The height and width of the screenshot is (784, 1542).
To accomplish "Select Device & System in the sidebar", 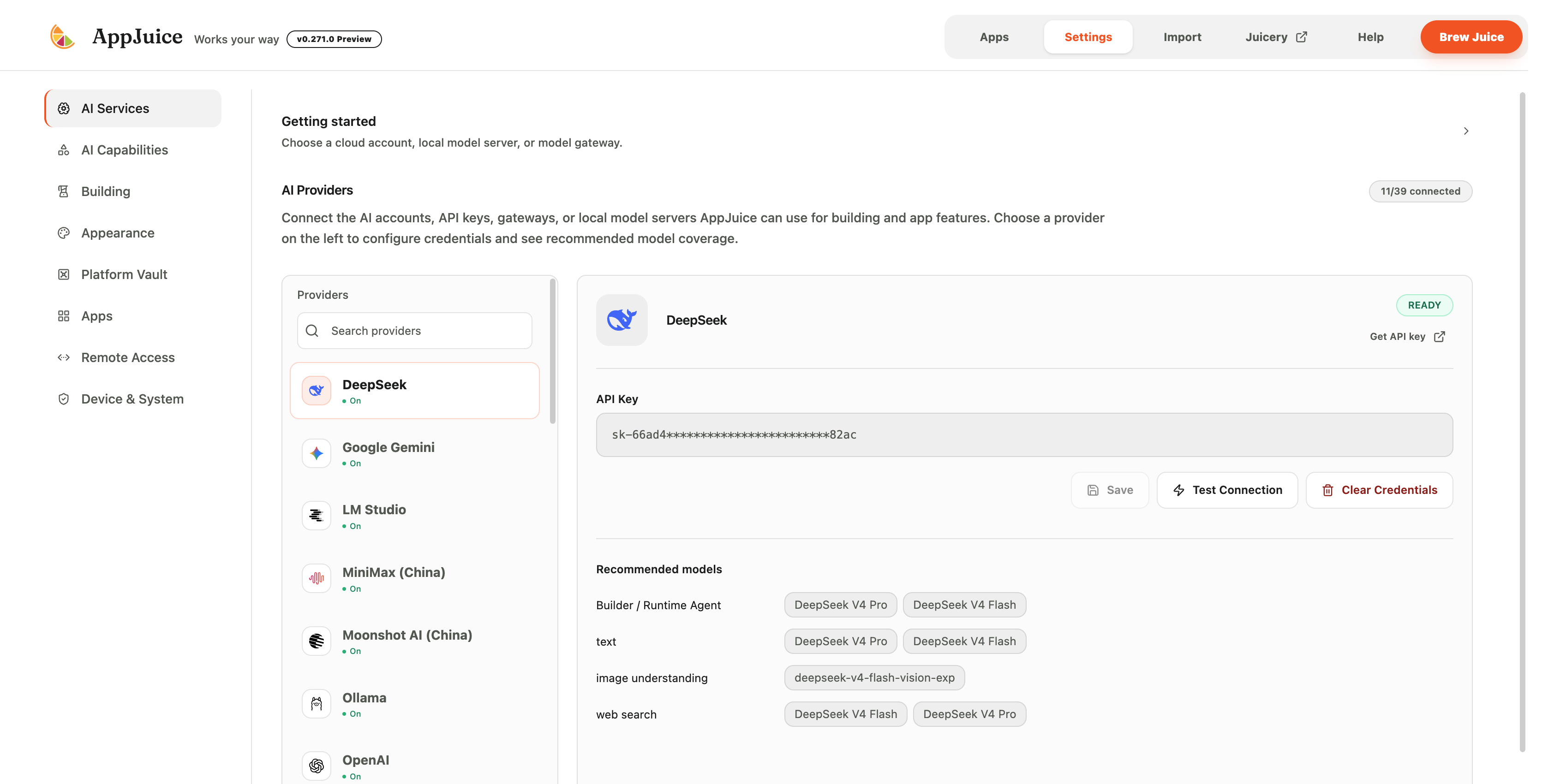I will (133, 398).
